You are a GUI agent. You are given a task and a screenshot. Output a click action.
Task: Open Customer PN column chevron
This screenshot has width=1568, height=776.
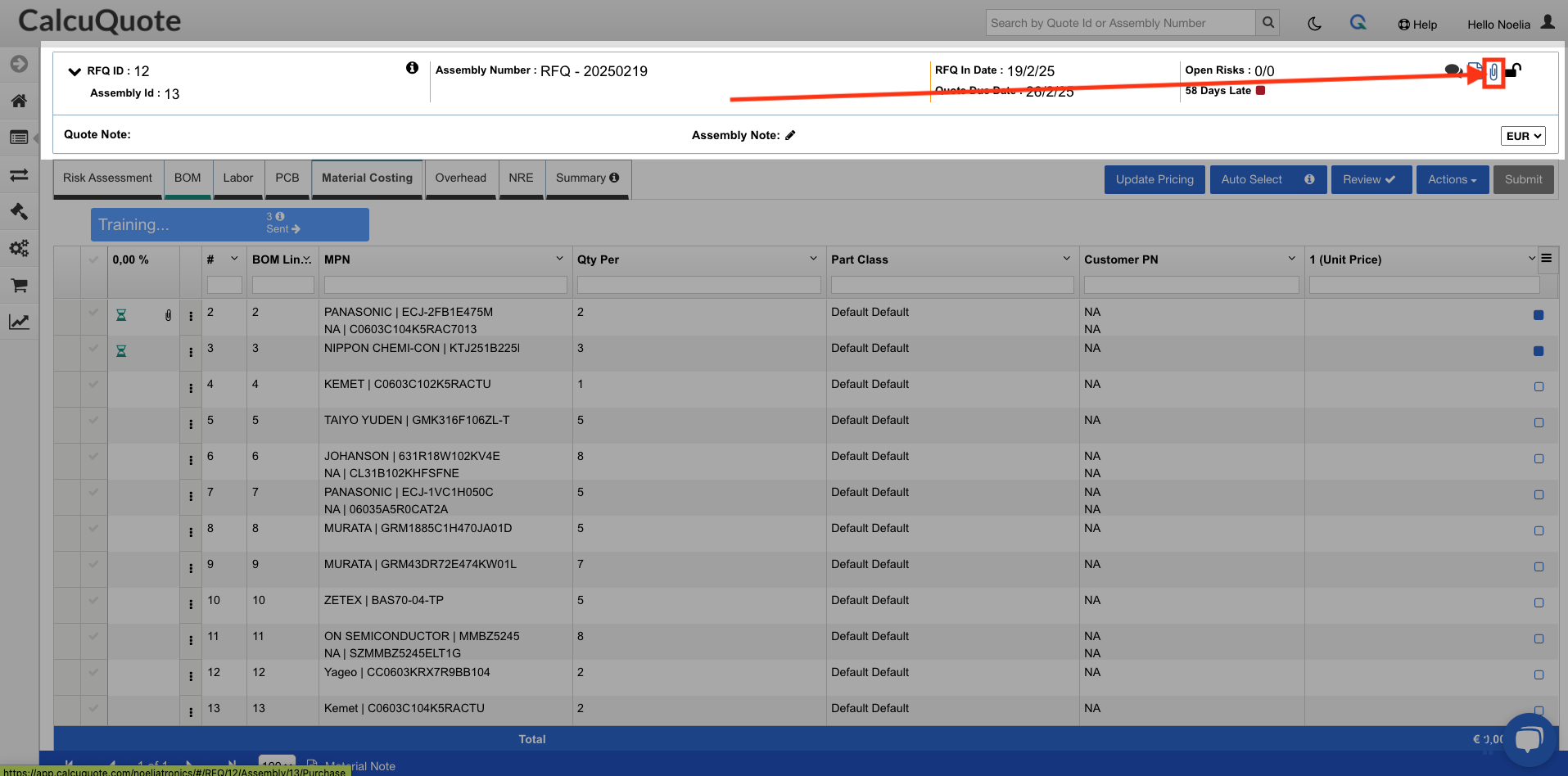(x=1292, y=259)
